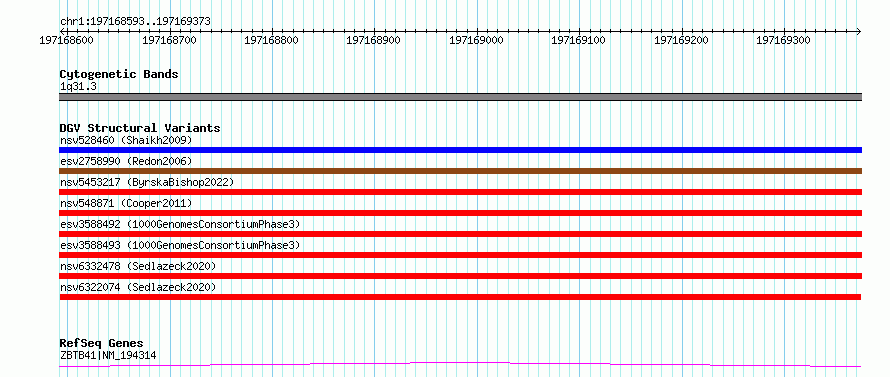Screen dimensions: 890x377
Task: Select the red nsv6322074 variant bar
Action: click(460, 297)
